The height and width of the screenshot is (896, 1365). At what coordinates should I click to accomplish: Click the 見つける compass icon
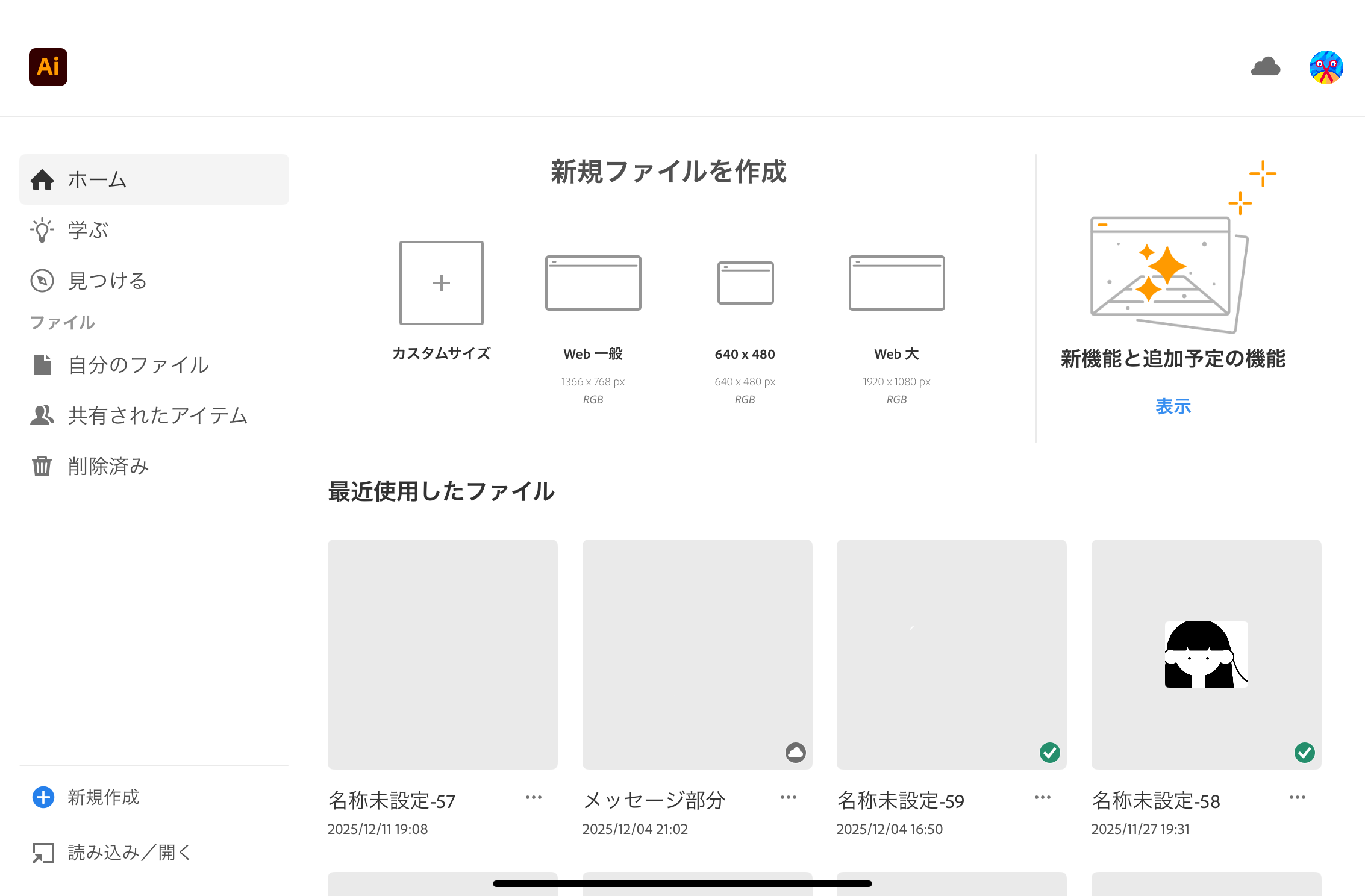click(42, 281)
